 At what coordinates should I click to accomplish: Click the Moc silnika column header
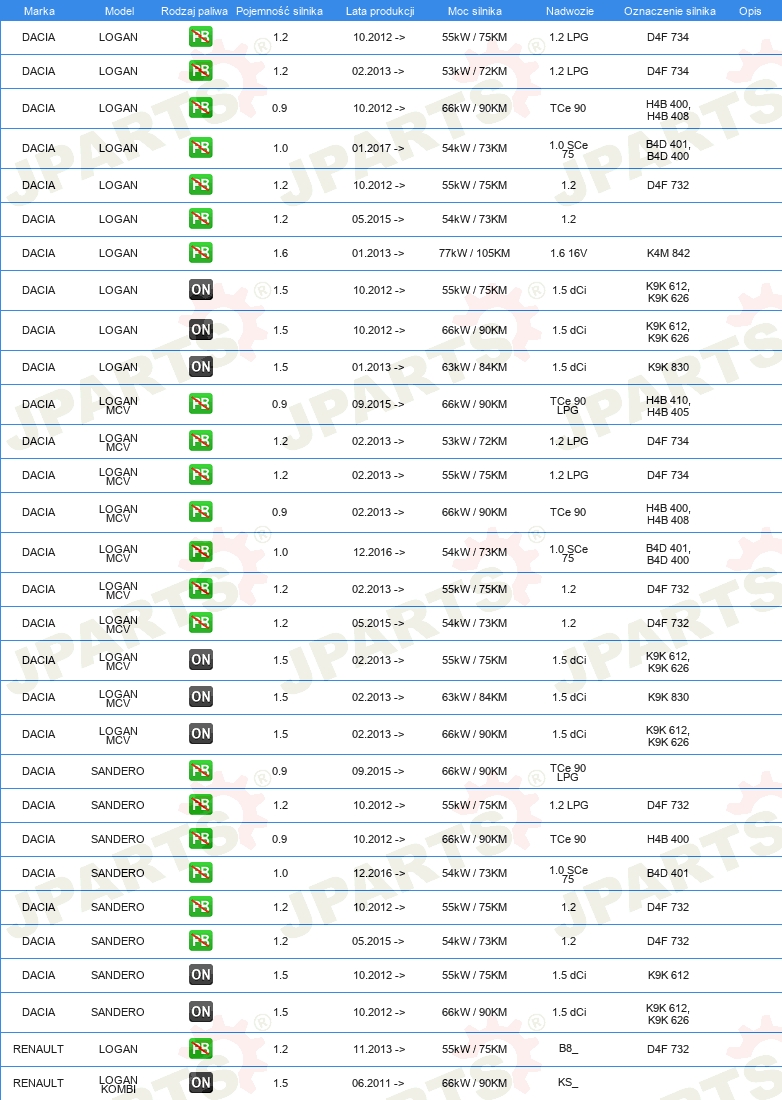[x=475, y=11]
